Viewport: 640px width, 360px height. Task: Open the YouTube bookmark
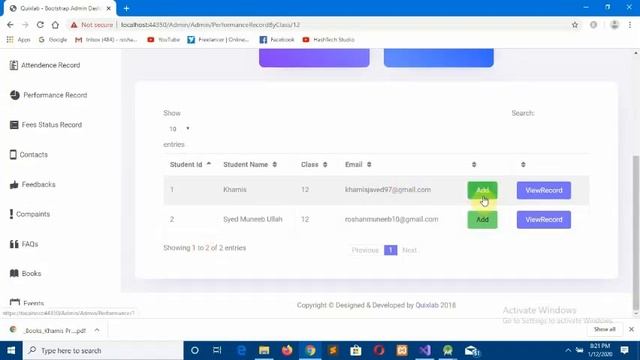click(164, 40)
